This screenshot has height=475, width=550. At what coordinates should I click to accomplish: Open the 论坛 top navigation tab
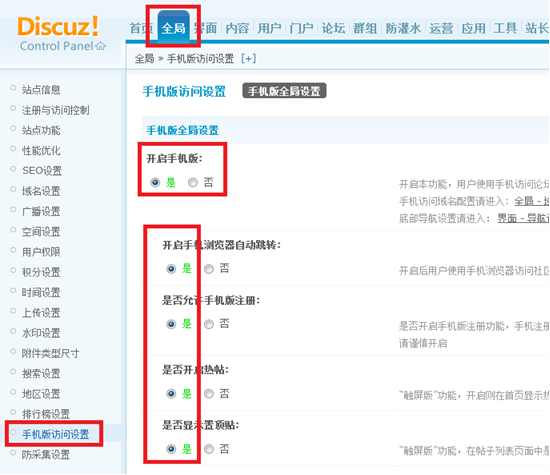click(x=333, y=28)
